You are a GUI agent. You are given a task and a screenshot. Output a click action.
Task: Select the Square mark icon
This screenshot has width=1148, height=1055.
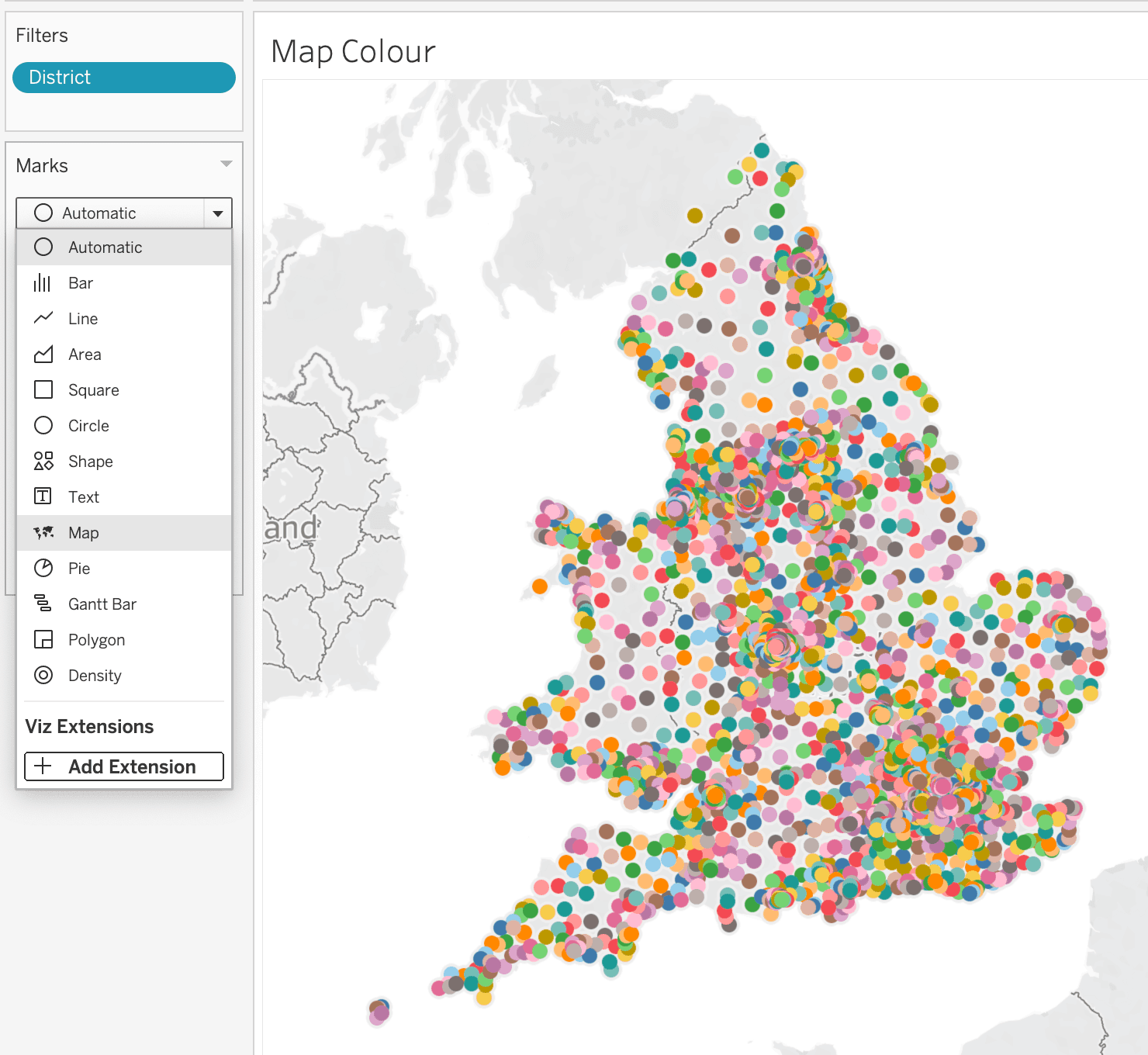(43, 389)
